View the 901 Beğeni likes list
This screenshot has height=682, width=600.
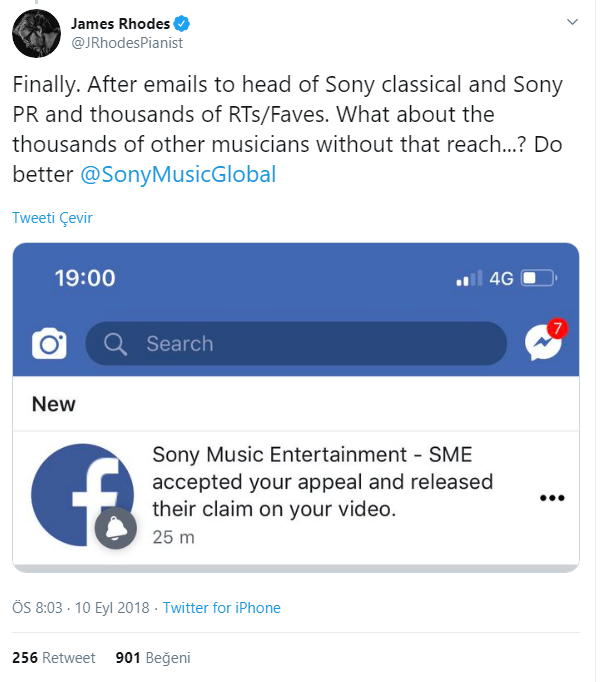tap(153, 658)
